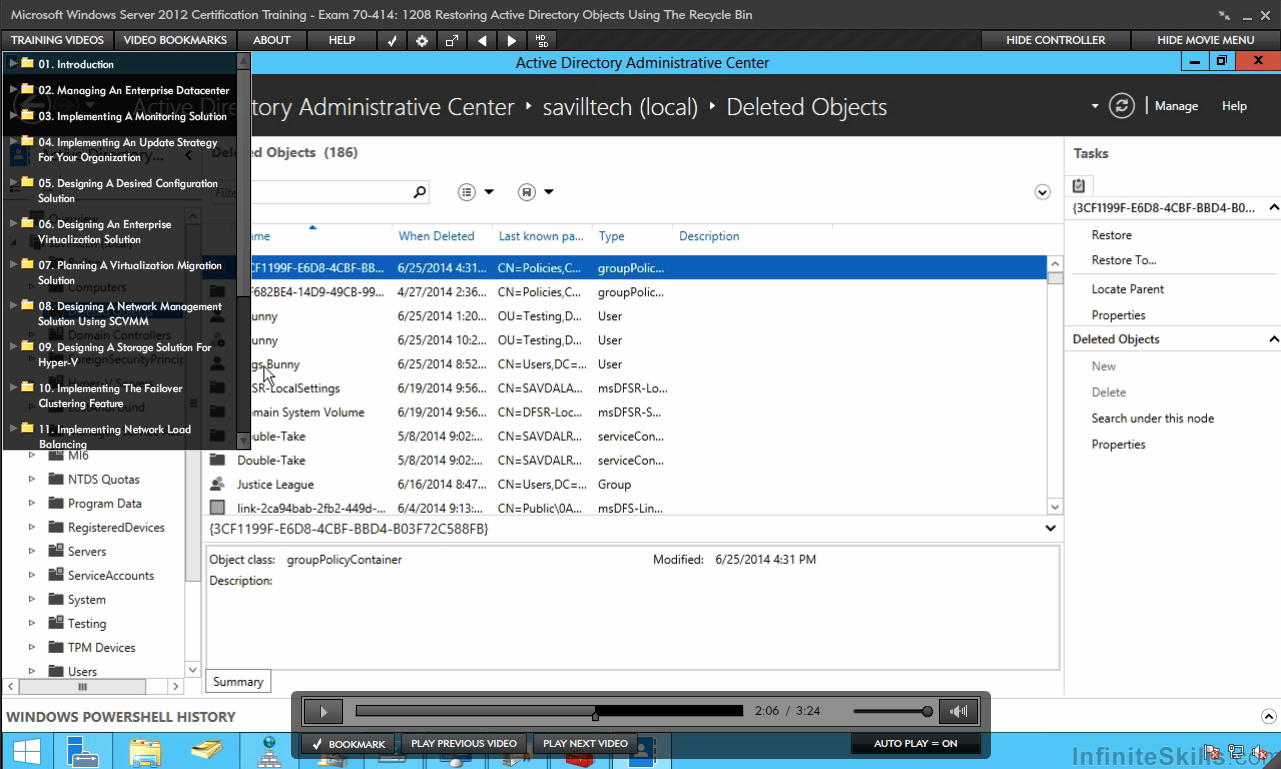Collapse the selected object tasks section
1281x769 pixels.
1273,208
